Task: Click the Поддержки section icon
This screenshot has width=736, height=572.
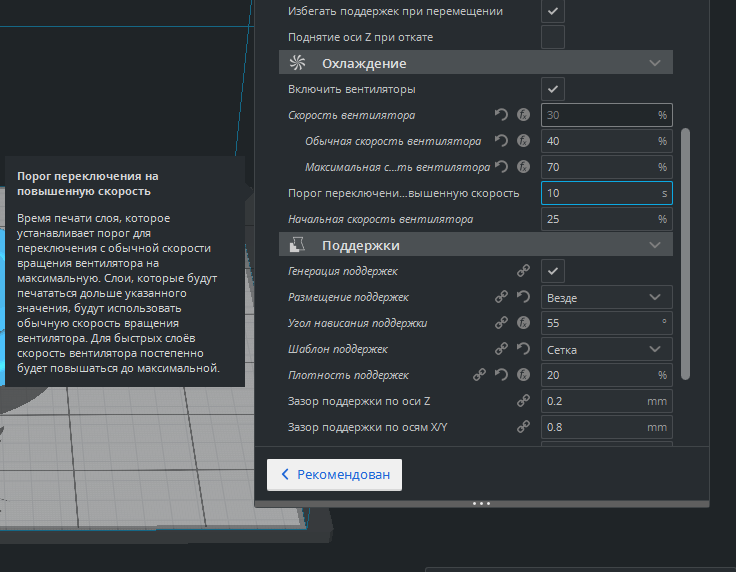Action: point(297,244)
